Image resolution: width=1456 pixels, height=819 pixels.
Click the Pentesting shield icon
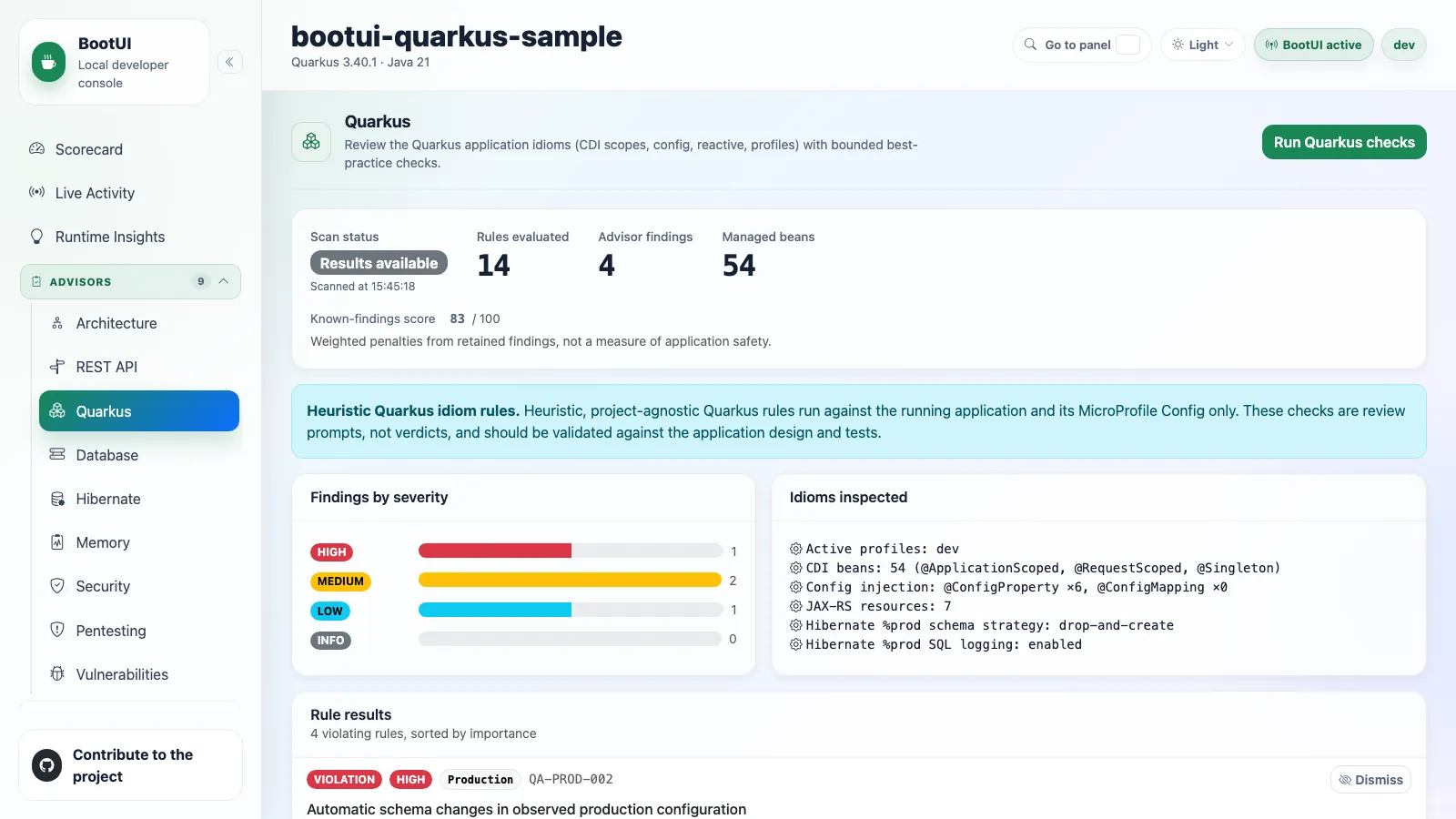57,630
